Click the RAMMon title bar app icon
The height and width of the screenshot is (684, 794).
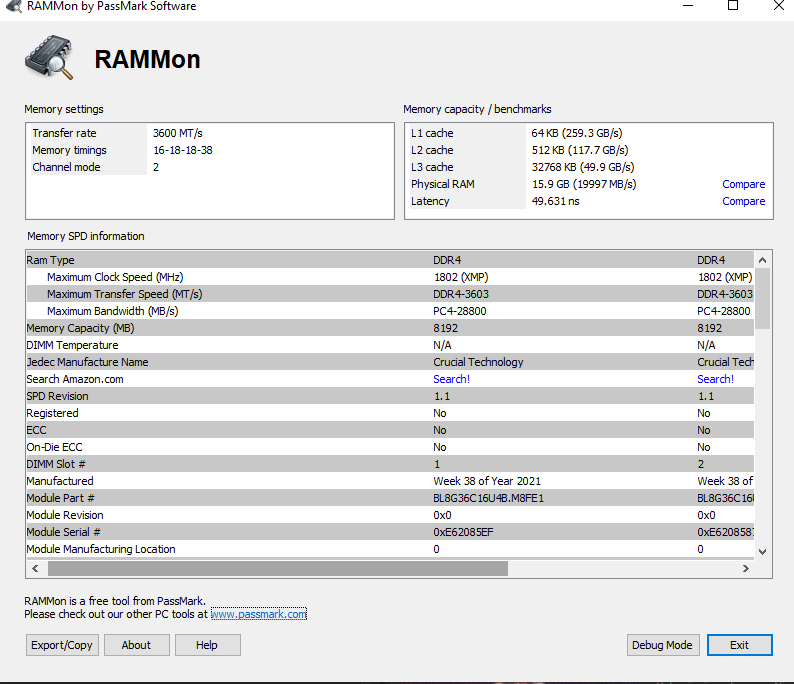click(x=14, y=6)
